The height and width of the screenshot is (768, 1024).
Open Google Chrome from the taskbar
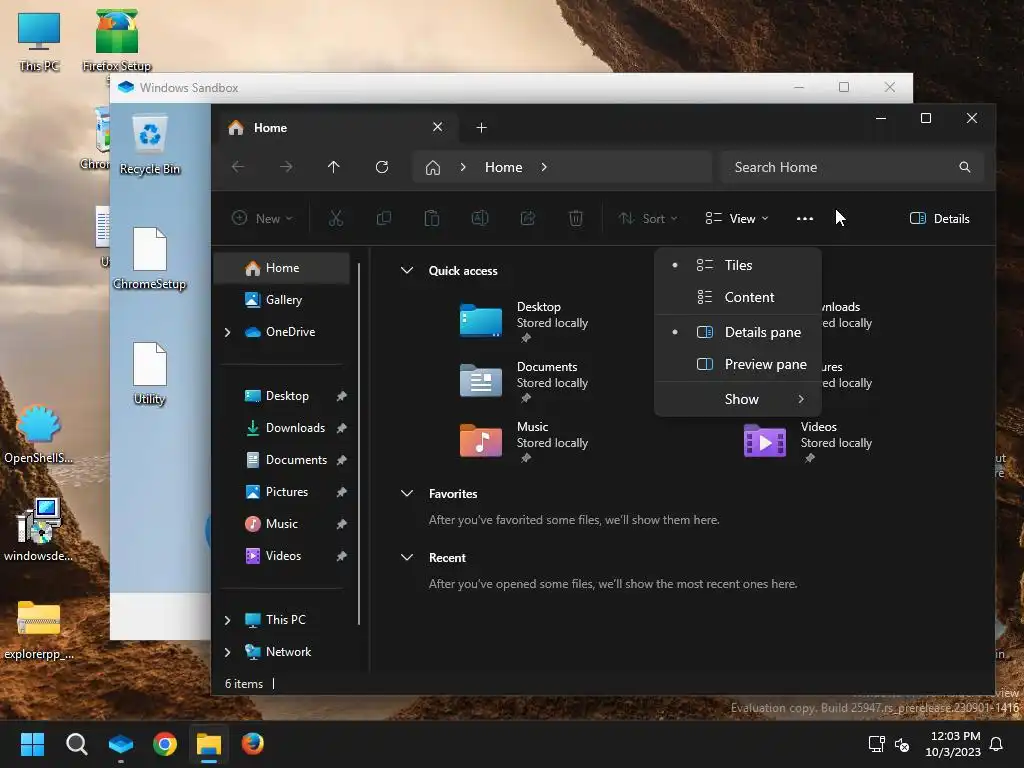click(165, 744)
